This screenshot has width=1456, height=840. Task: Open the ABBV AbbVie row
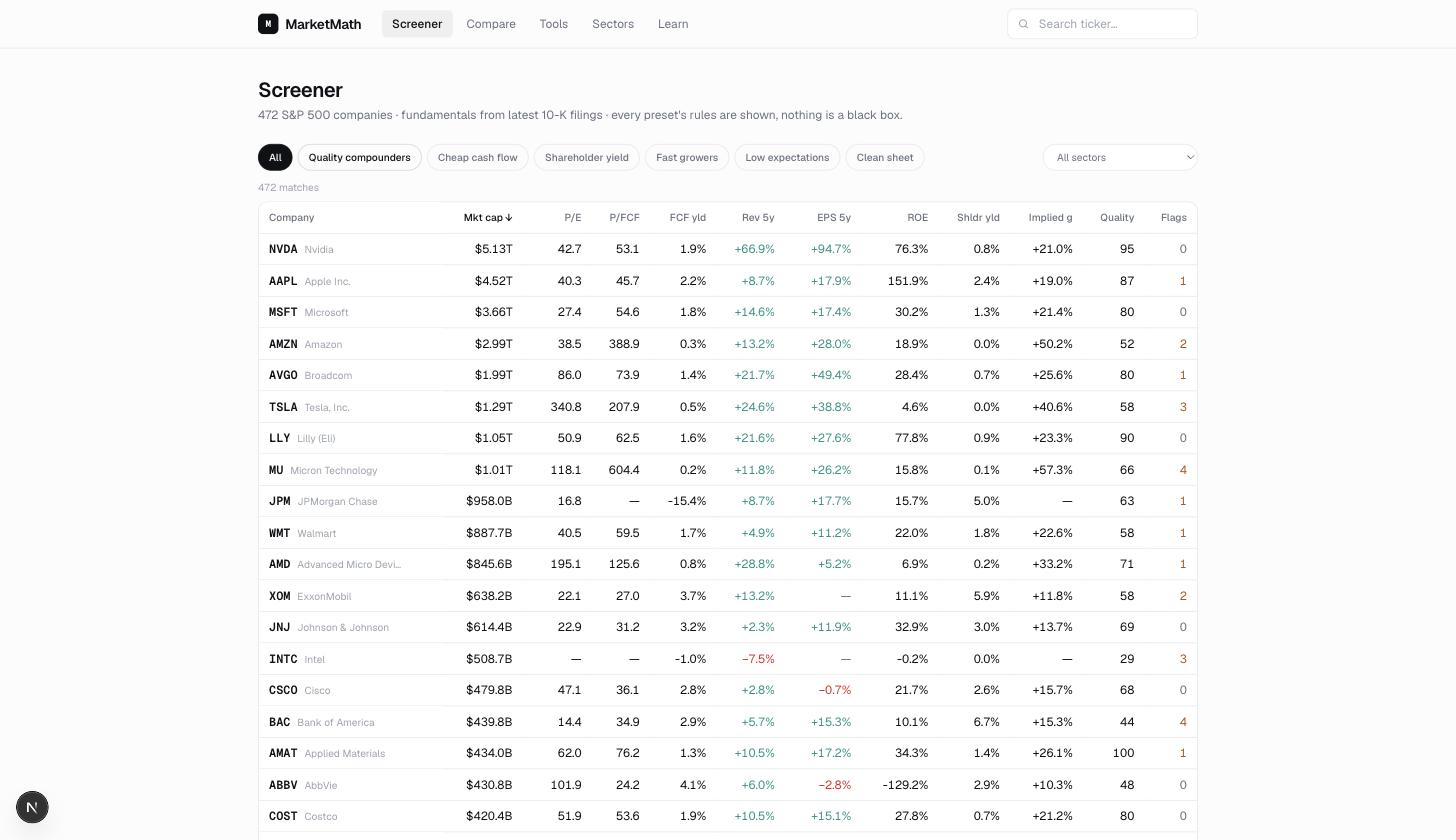coord(727,785)
